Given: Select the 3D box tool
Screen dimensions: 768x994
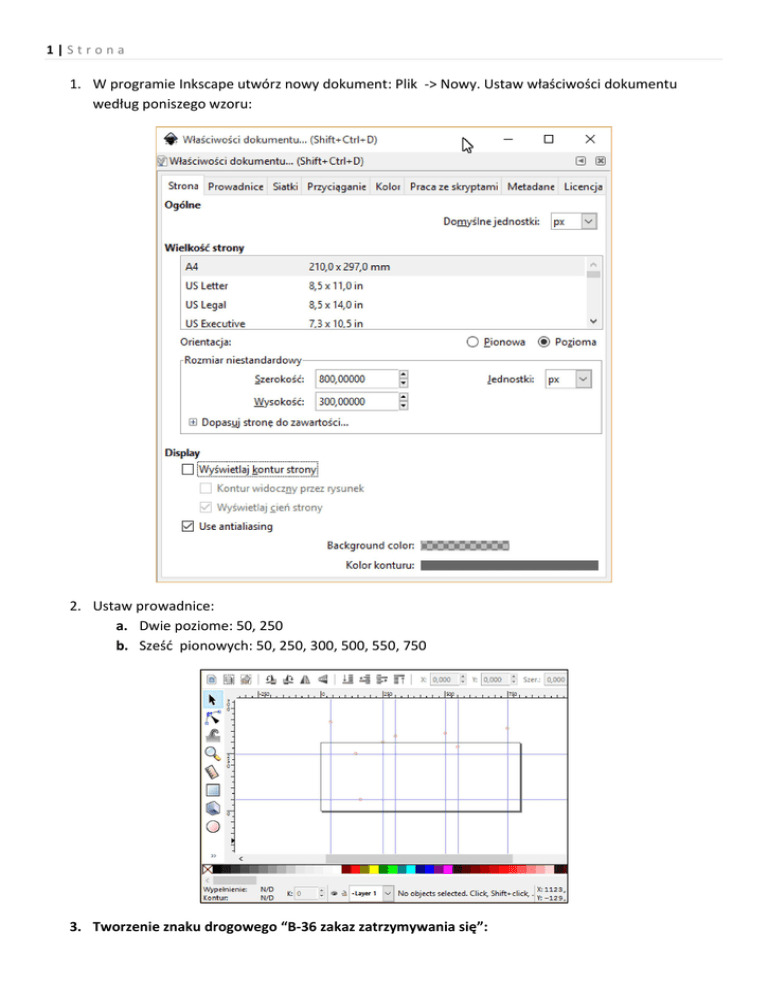Looking at the screenshot, I should click(212, 808).
